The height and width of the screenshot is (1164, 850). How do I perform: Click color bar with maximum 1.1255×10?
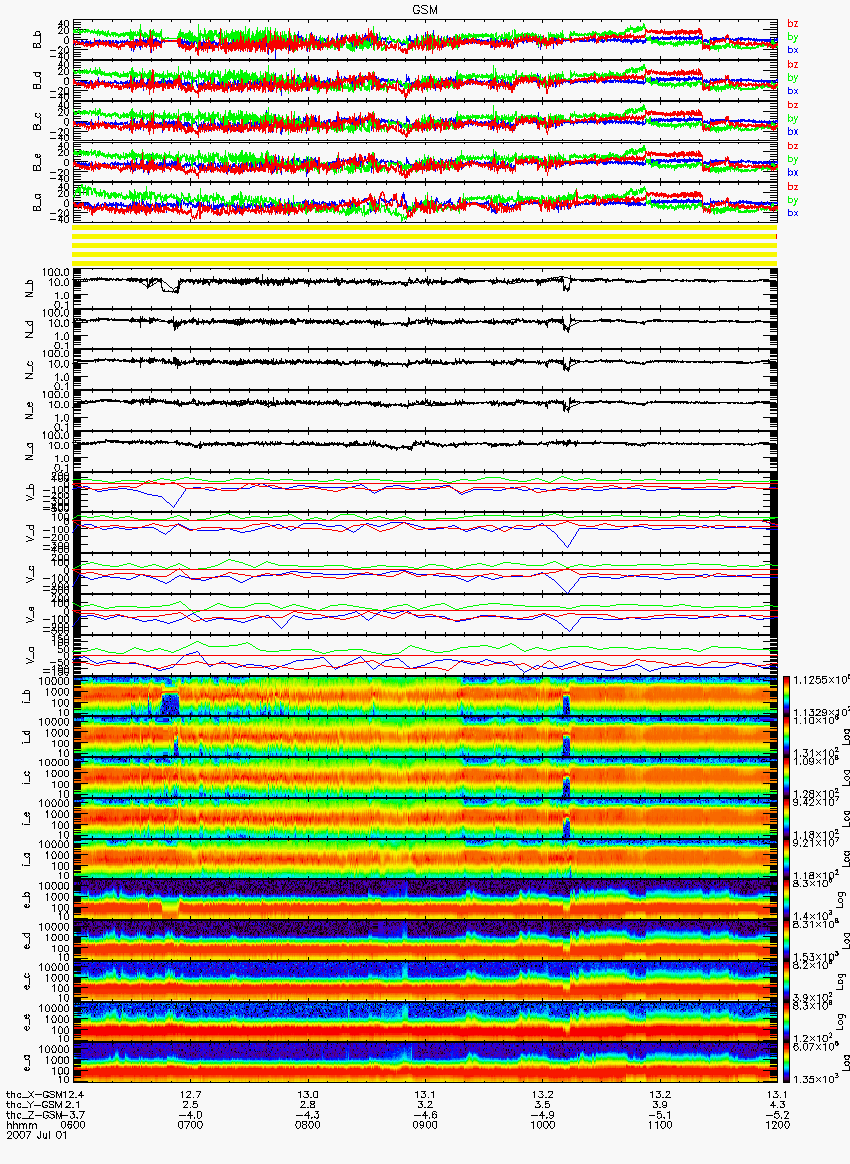(787, 696)
